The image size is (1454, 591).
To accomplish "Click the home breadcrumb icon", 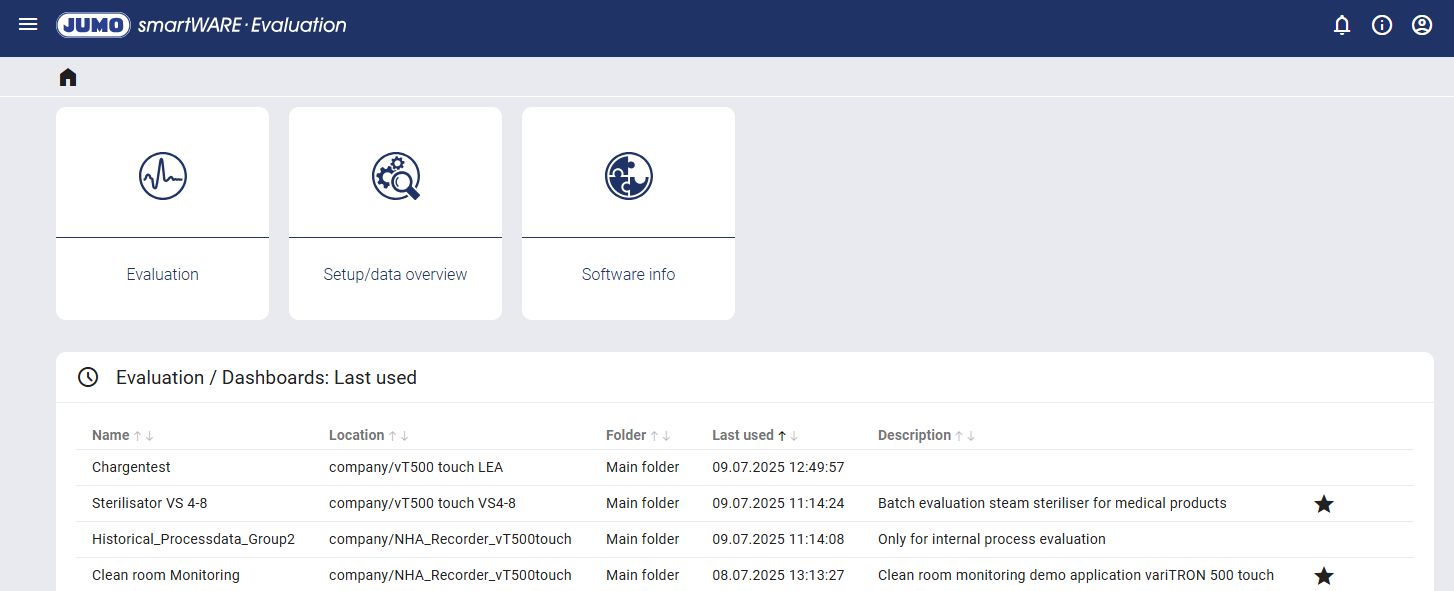I will click(68, 77).
